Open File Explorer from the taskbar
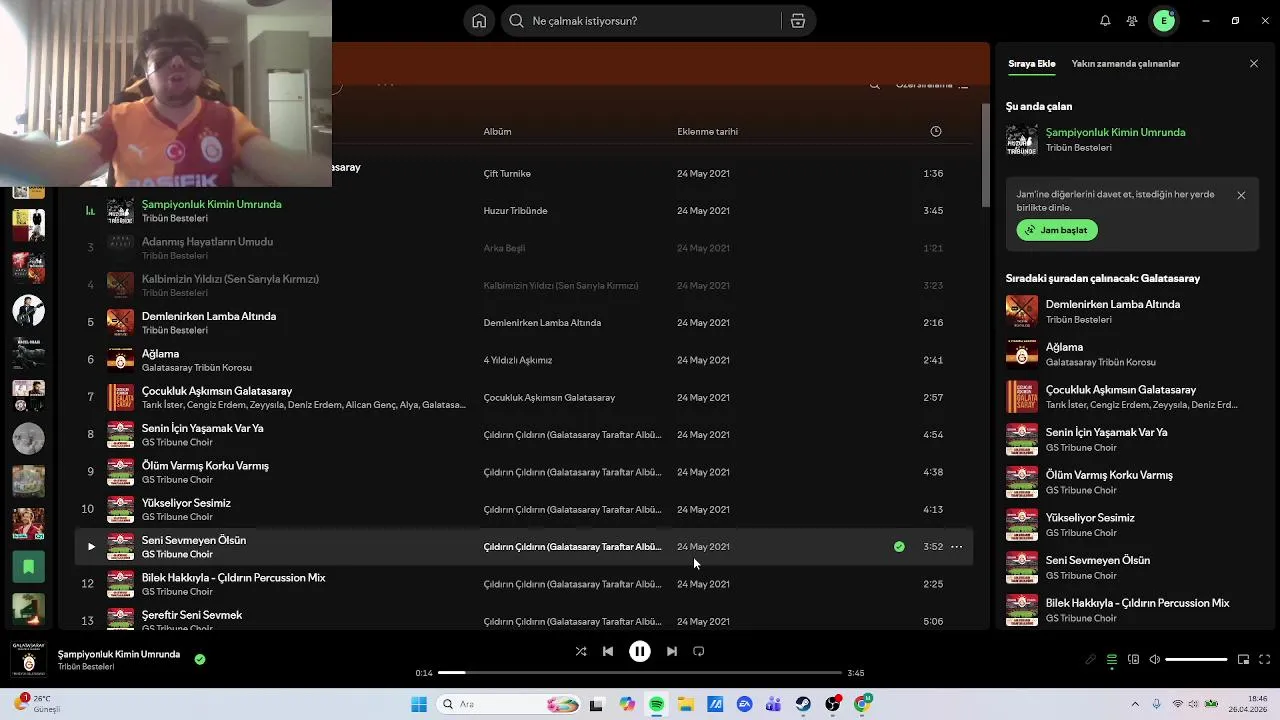1280x720 pixels. (686, 704)
